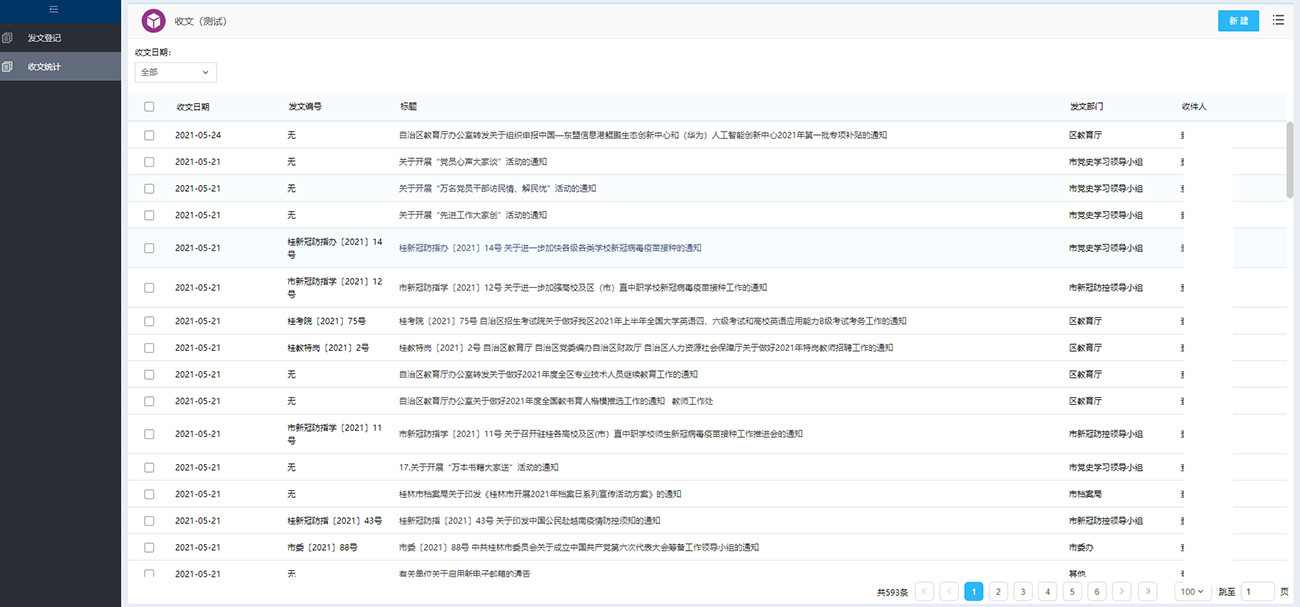
Task: Go to page 5 in pagination
Action: [x=1072, y=591]
